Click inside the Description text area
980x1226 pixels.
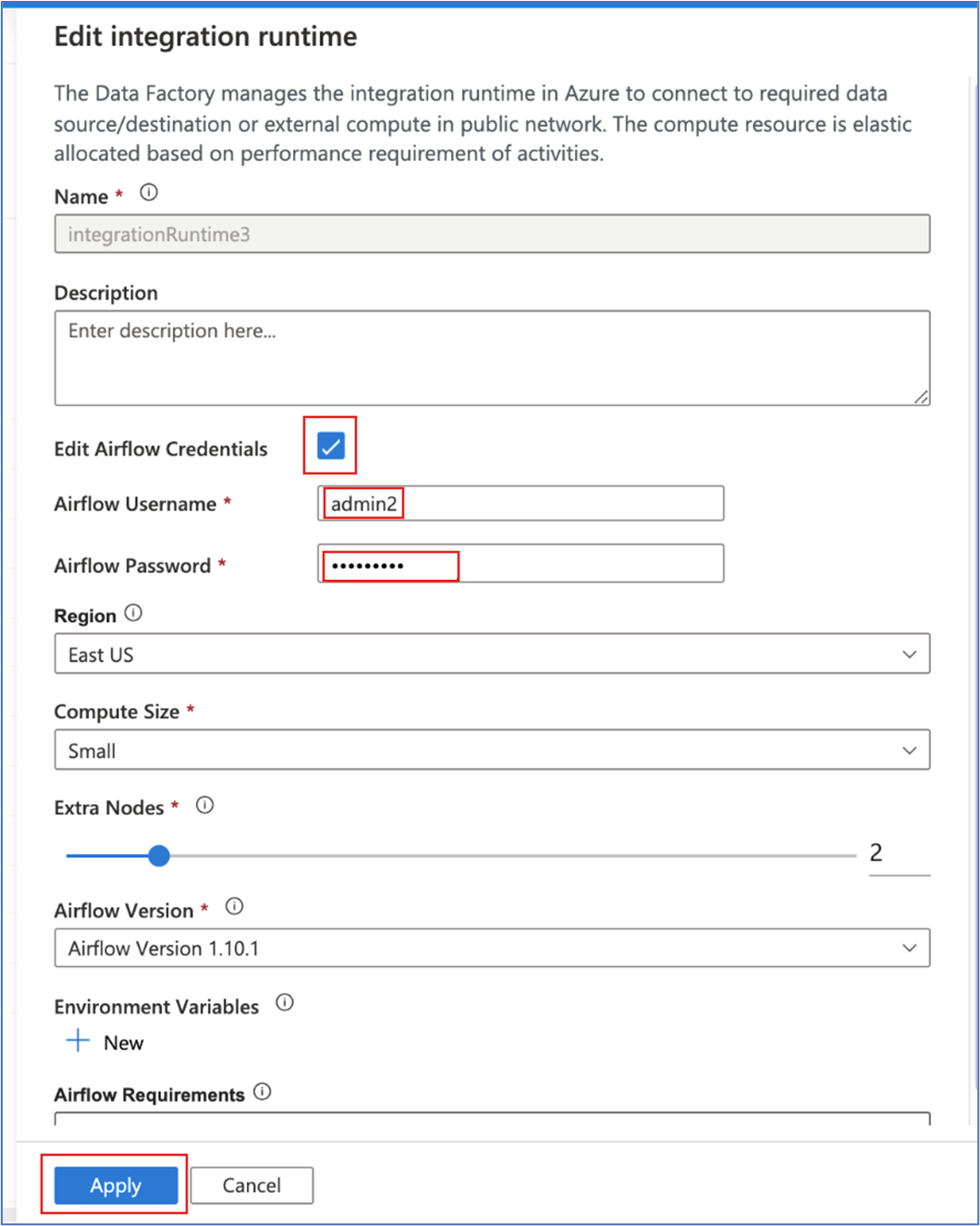[x=493, y=358]
